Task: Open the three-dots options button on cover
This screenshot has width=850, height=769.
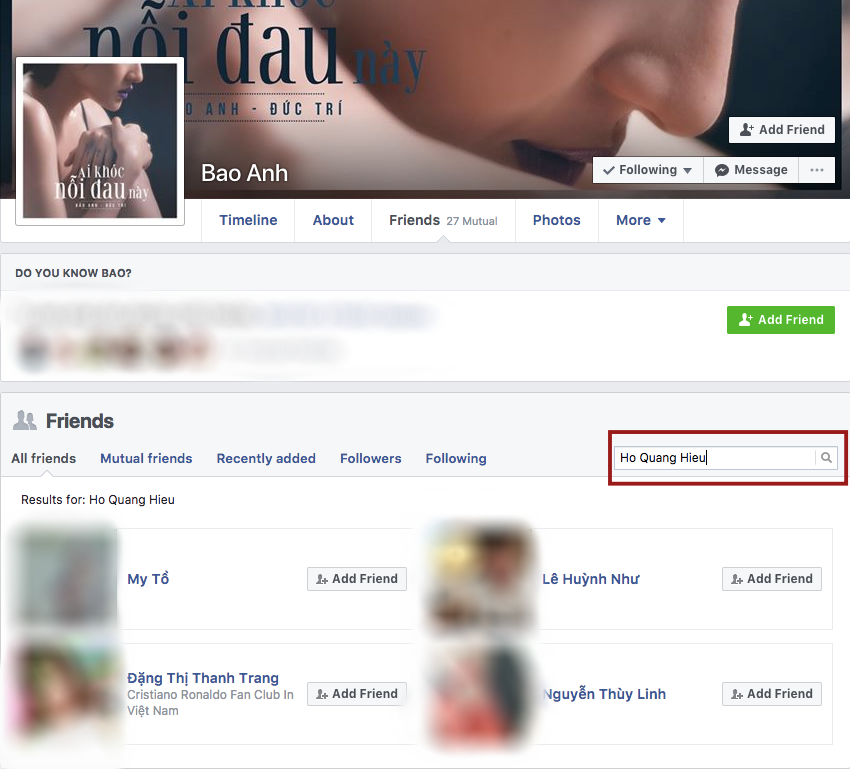Action: tap(816, 170)
